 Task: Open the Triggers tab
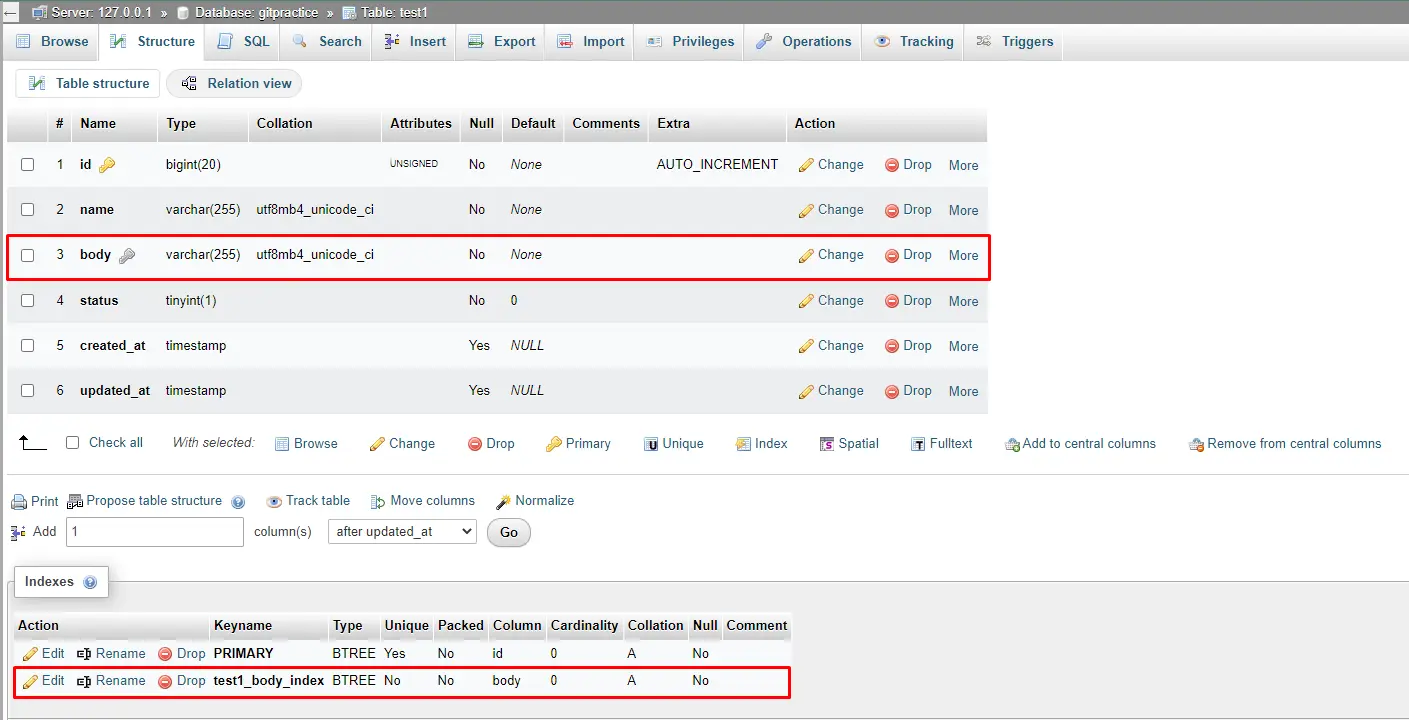click(x=1014, y=41)
